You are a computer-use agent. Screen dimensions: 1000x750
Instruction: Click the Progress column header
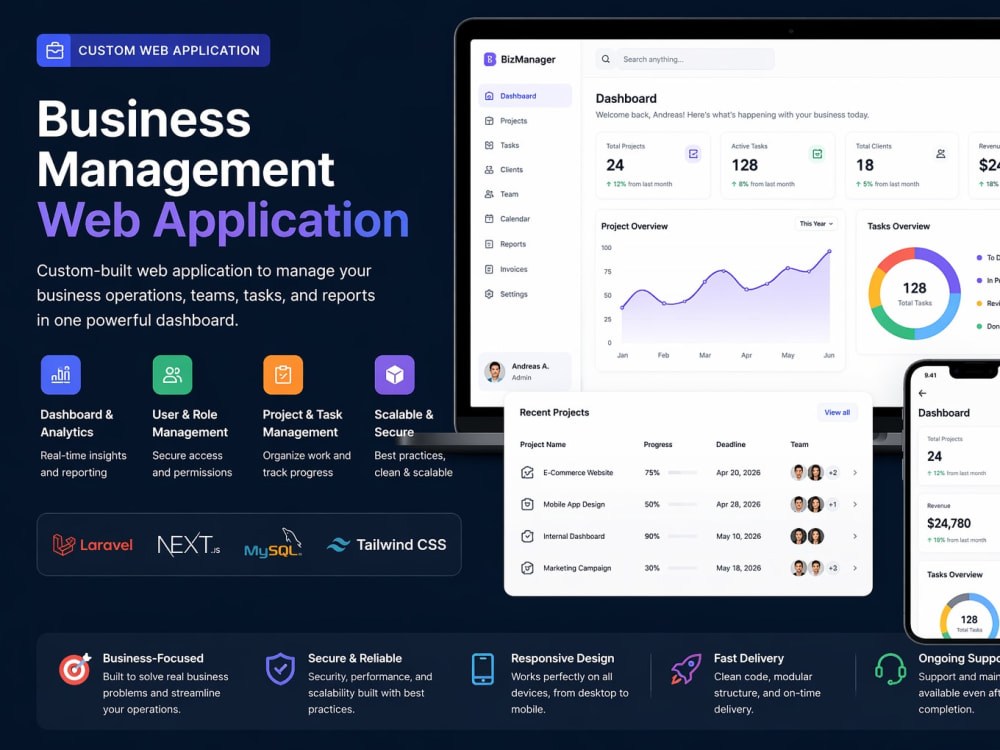[658, 445]
